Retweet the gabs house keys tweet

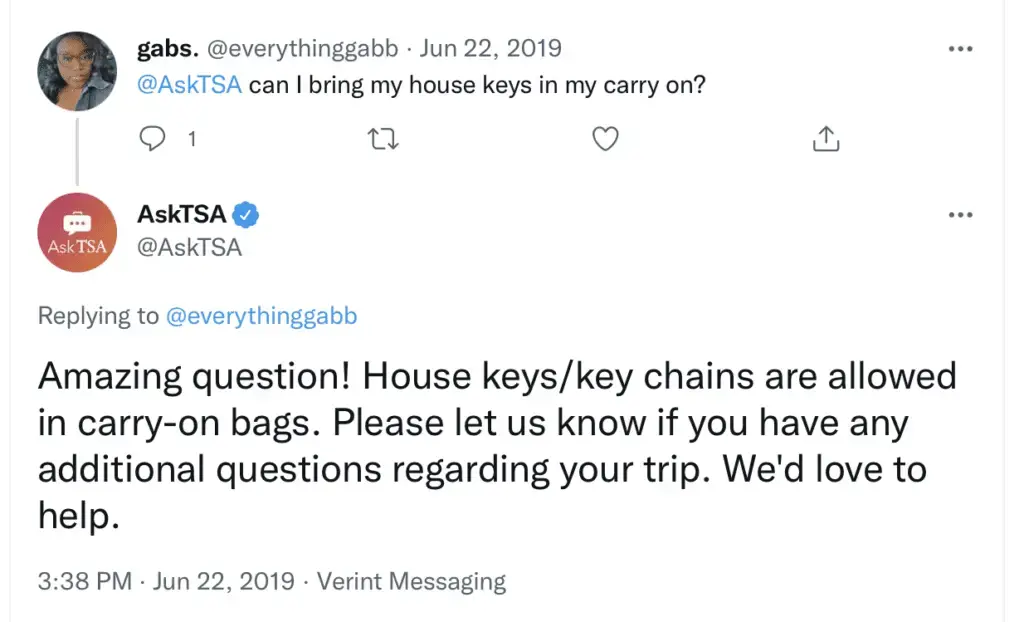click(383, 139)
